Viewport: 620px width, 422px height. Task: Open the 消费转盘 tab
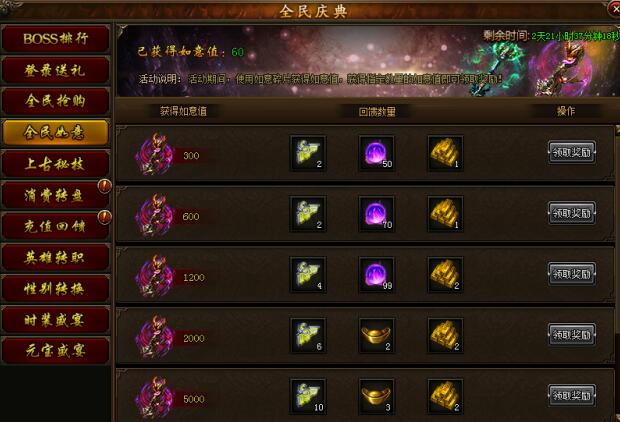click(55, 195)
